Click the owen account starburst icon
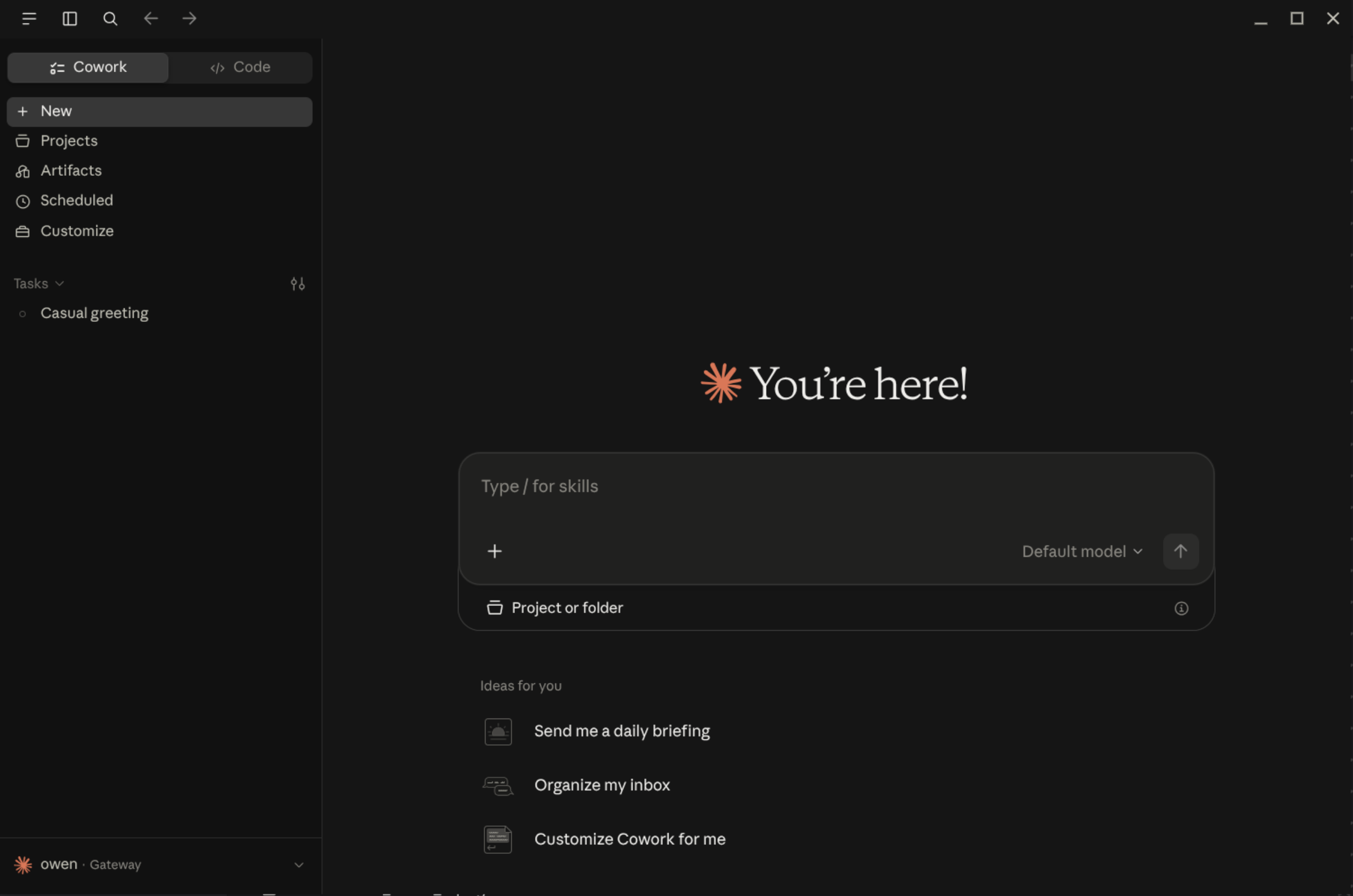This screenshot has height=896, width=1353. 23,865
